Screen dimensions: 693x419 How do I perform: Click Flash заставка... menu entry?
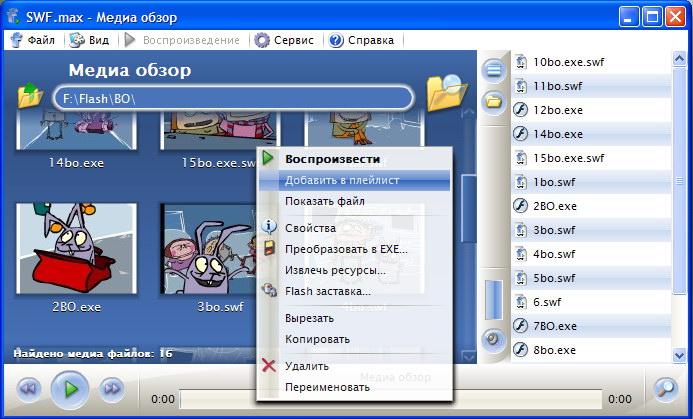[x=354, y=291]
